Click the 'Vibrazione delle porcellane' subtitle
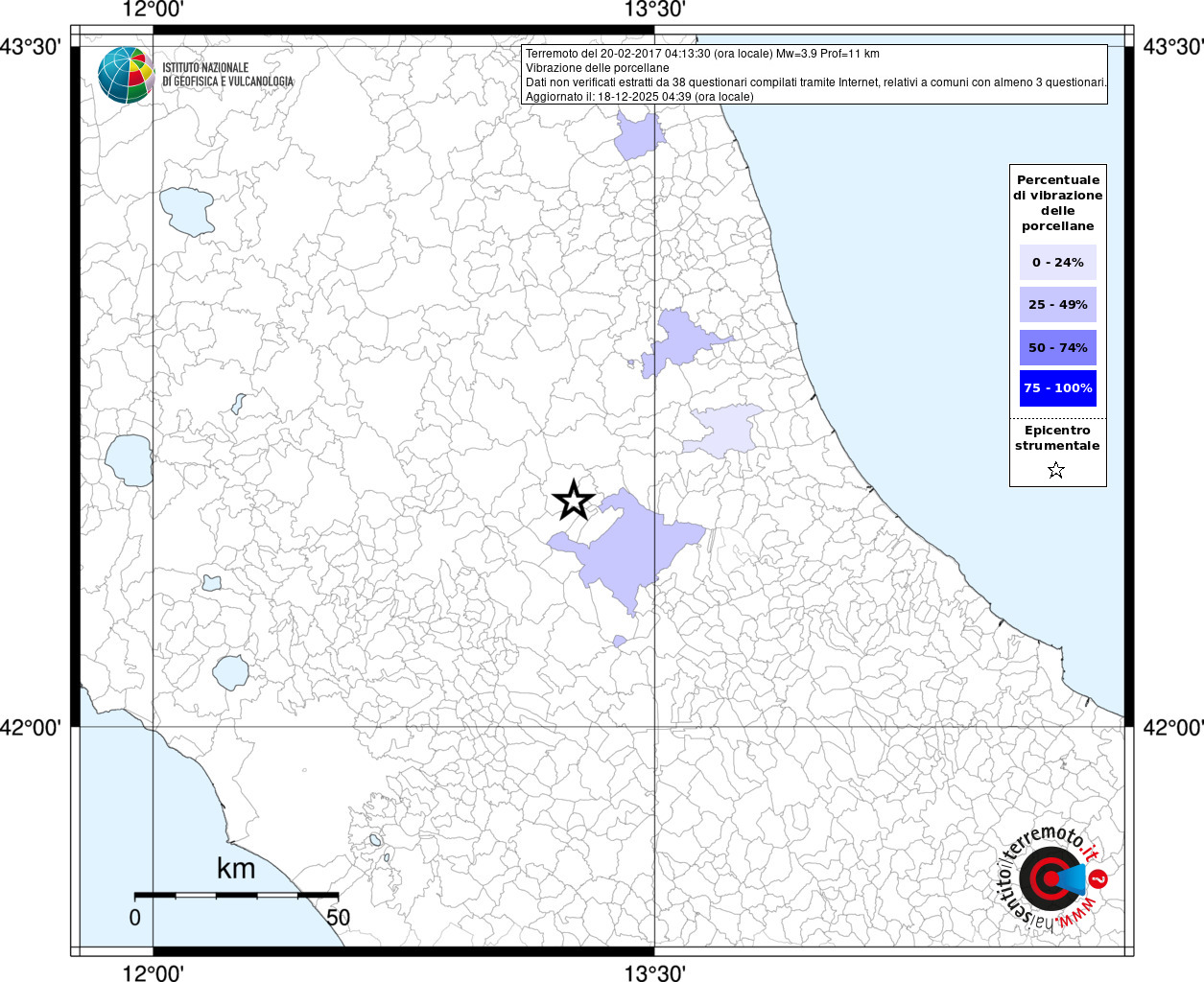1204x982 pixels. coord(597,68)
